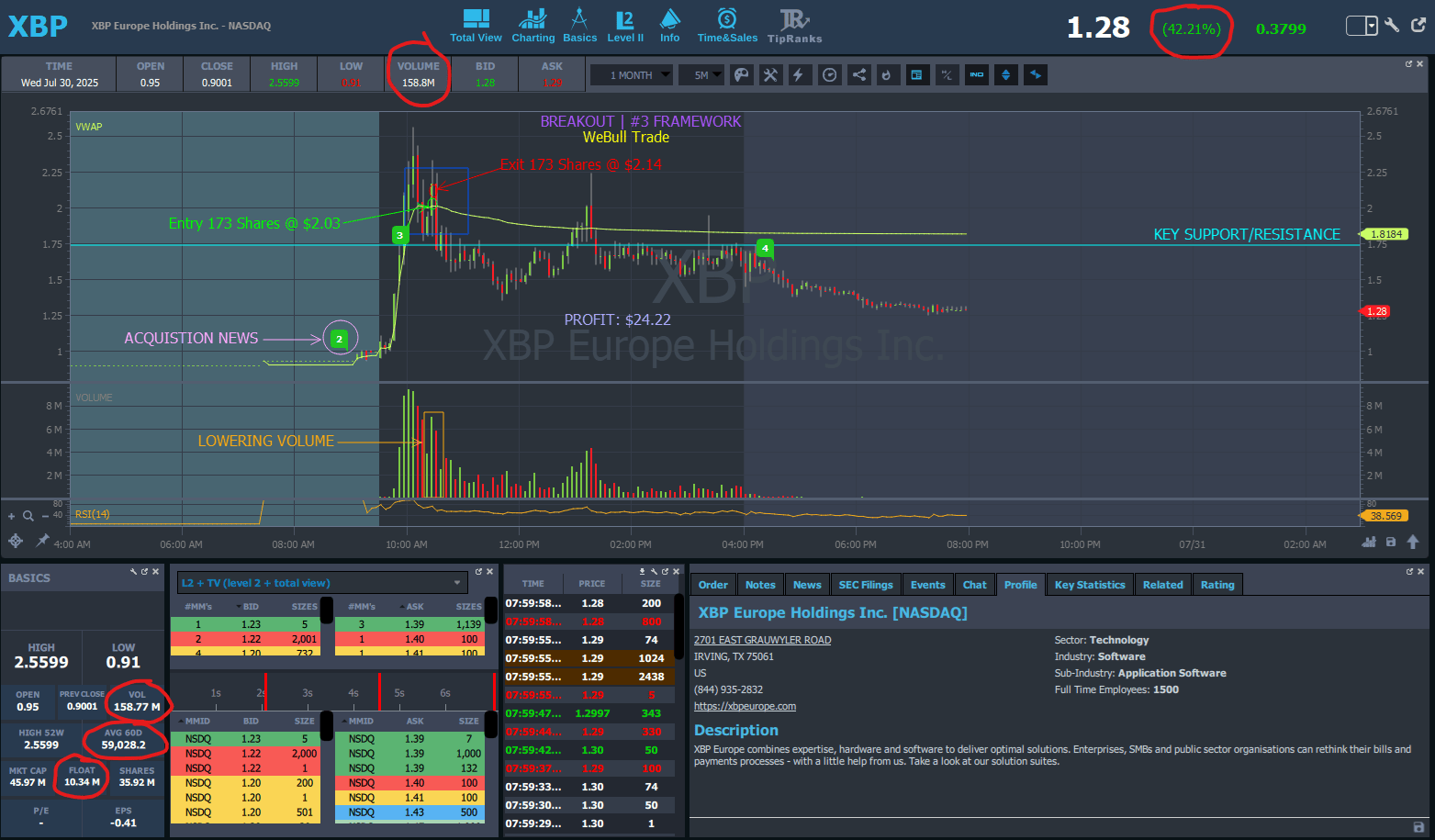Viewport: 1435px width, 840px height.
Task: Toggle the blue data window panel button
Action: pos(916,75)
